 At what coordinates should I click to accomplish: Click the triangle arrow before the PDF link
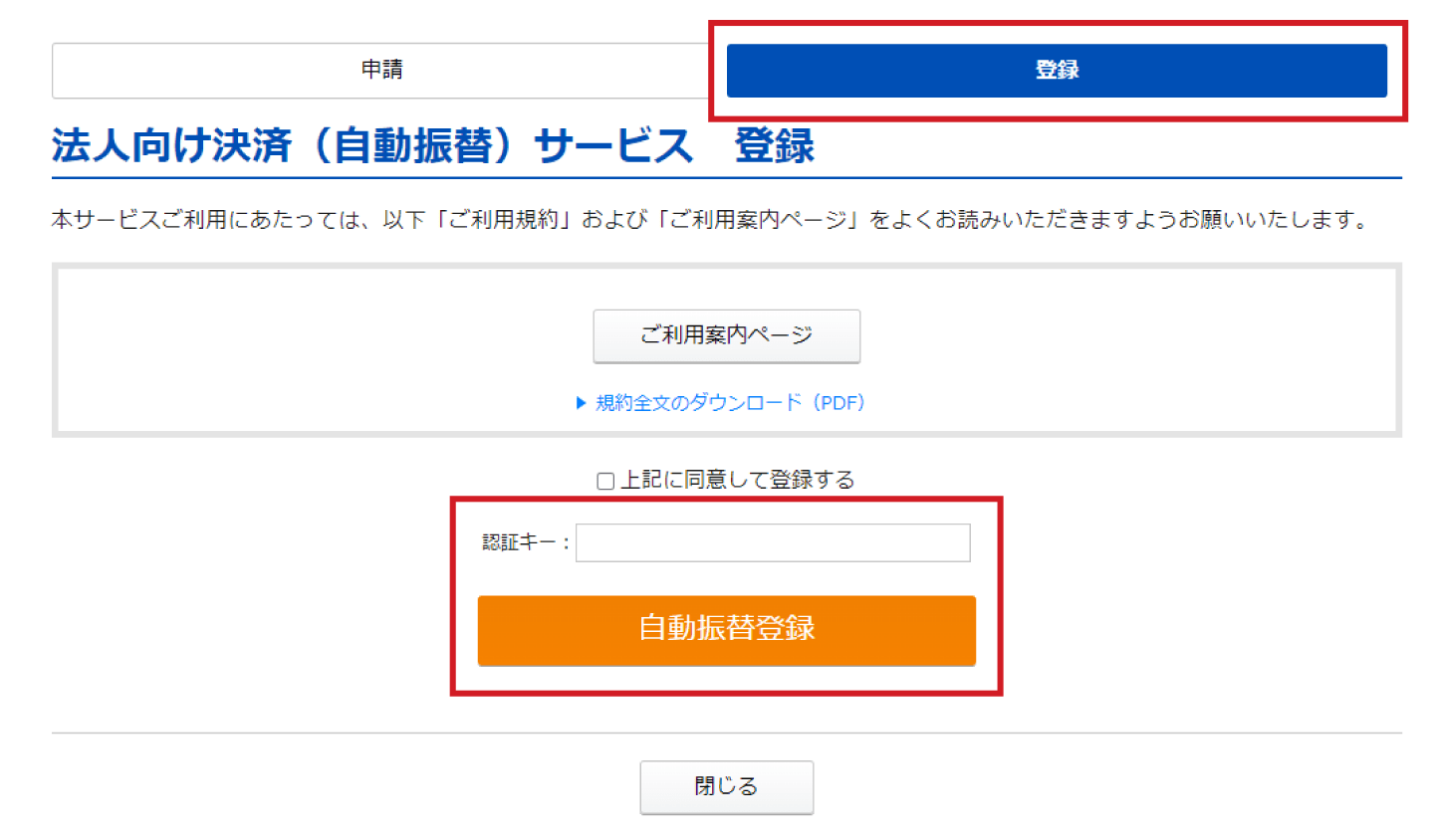(582, 403)
